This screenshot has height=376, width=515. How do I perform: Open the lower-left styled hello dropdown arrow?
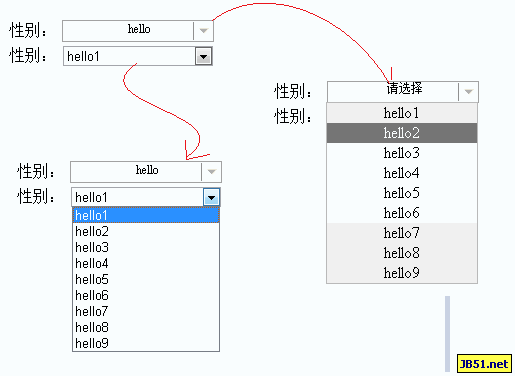click(212, 172)
